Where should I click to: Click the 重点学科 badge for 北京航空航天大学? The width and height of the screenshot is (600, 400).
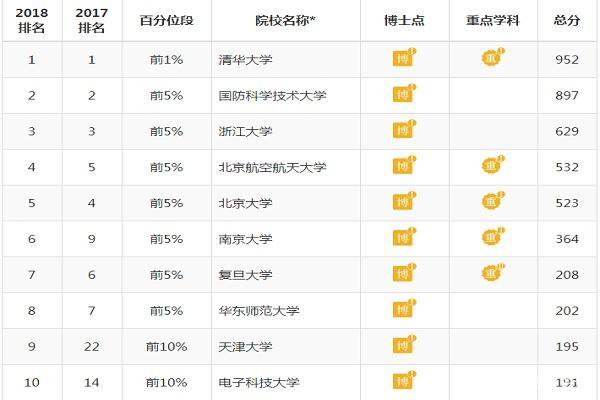pyautogui.click(x=493, y=165)
